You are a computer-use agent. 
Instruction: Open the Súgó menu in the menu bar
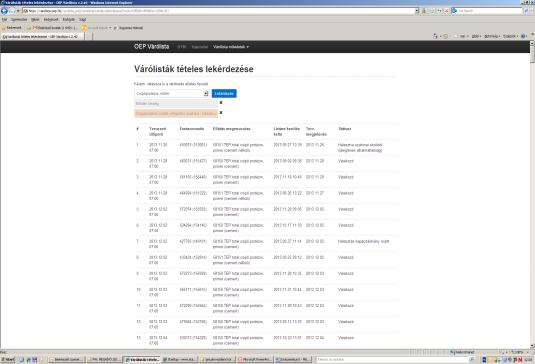[83, 19]
